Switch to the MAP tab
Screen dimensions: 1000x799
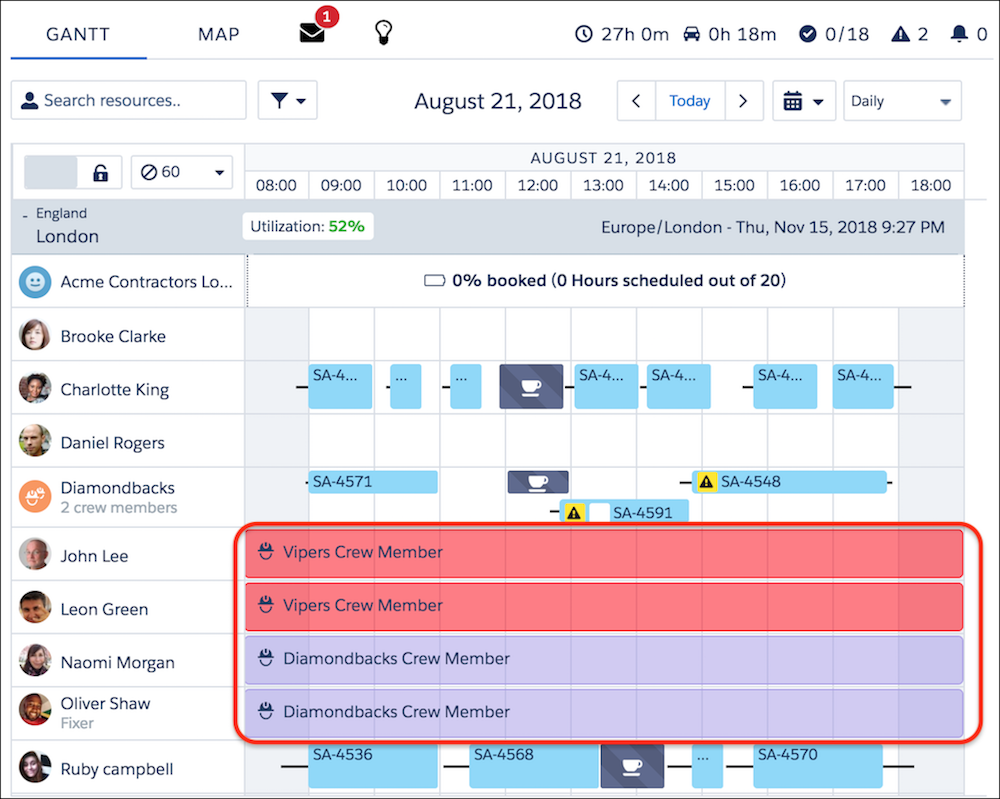pyautogui.click(x=217, y=33)
